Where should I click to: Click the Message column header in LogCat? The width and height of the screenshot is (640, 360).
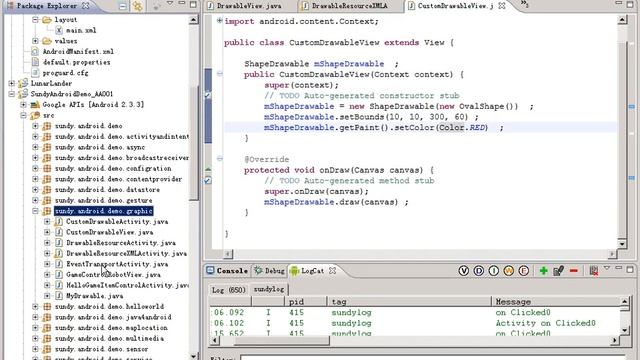pyautogui.click(x=556, y=302)
